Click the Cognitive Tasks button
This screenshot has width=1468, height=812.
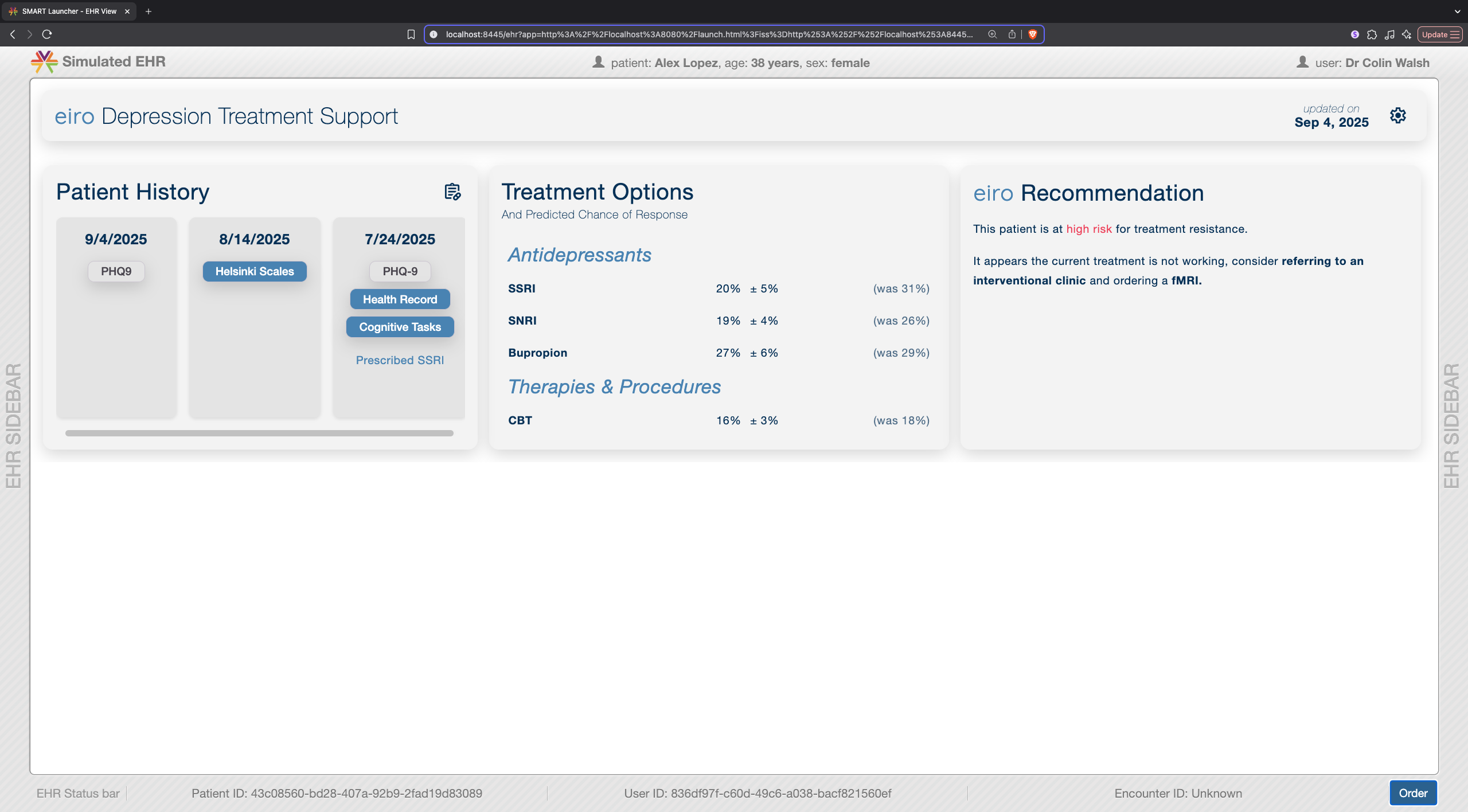coord(400,327)
